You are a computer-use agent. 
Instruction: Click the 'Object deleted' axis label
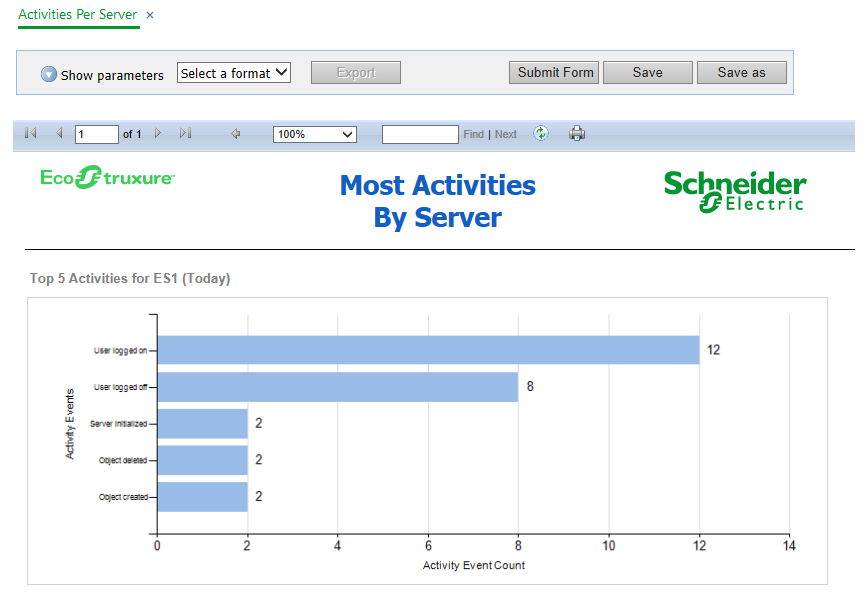click(123, 460)
